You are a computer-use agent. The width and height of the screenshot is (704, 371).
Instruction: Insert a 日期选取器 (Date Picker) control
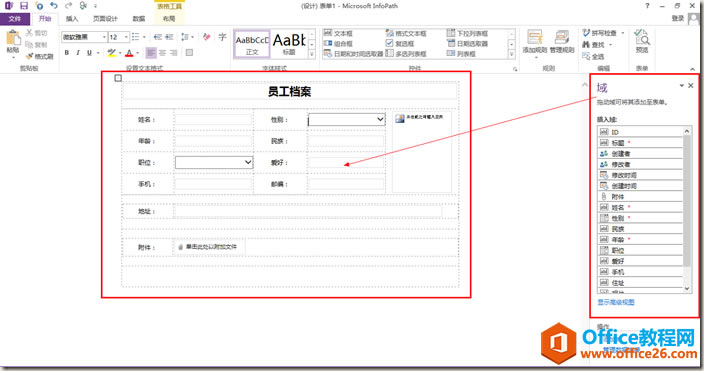[x=467, y=44]
